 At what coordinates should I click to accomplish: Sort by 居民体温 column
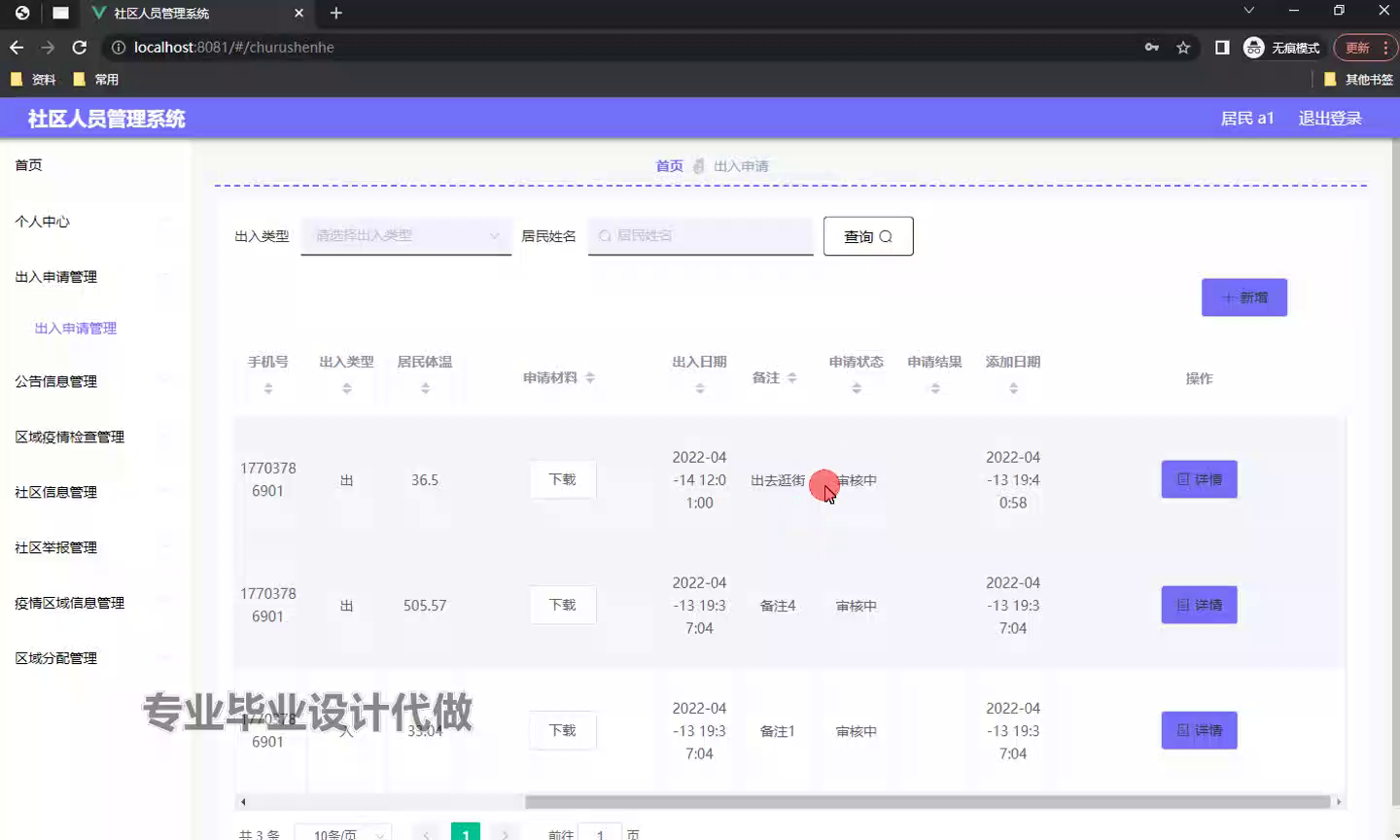pos(425,388)
